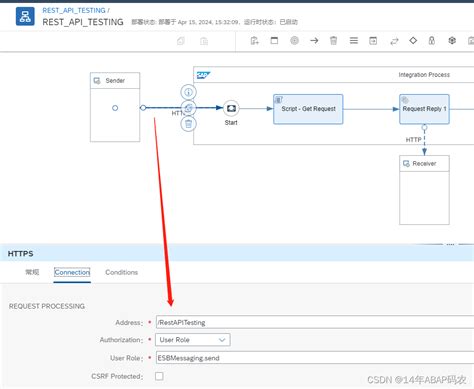Screen dimensions: 474x389
Task: Select the Start event node
Action: coord(231,108)
